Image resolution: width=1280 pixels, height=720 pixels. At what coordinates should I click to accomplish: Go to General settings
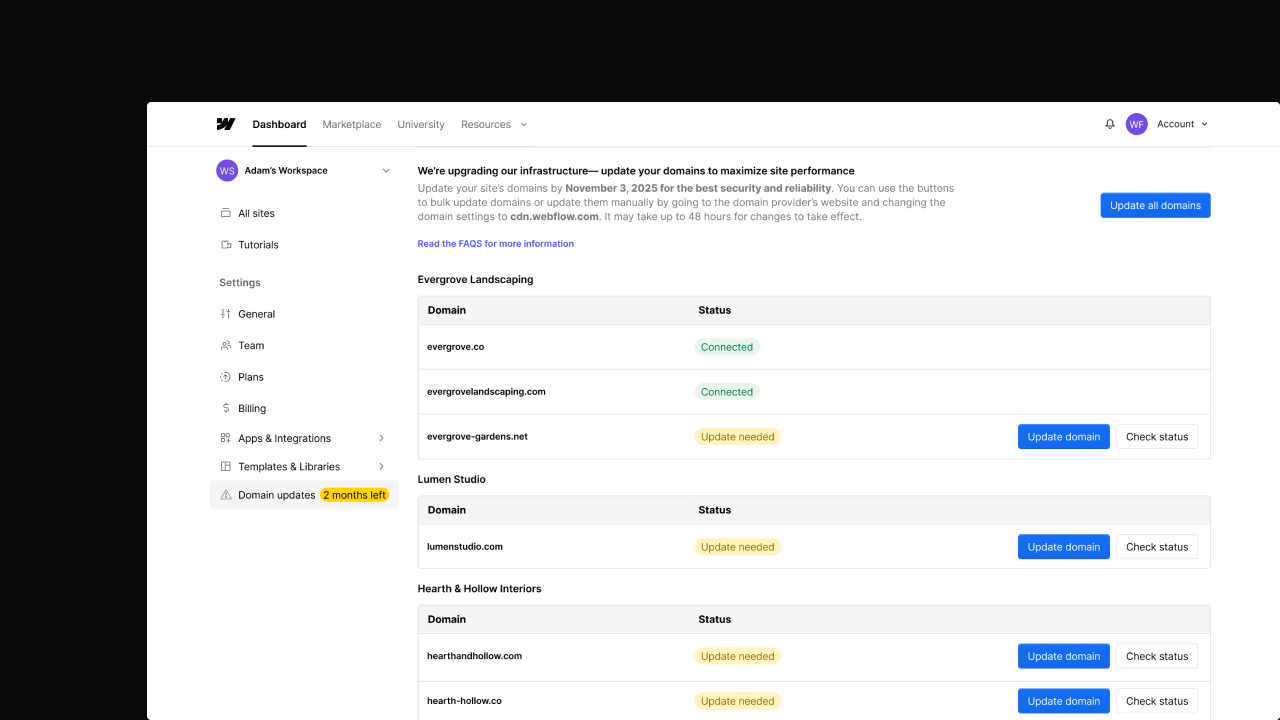[x=256, y=314]
